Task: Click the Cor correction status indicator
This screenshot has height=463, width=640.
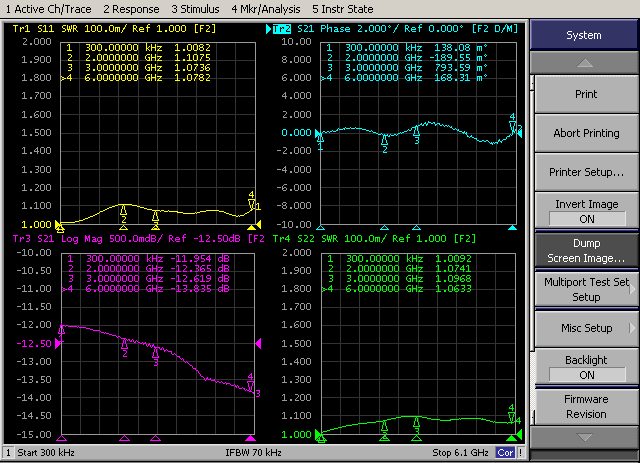Action: [505, 453]
